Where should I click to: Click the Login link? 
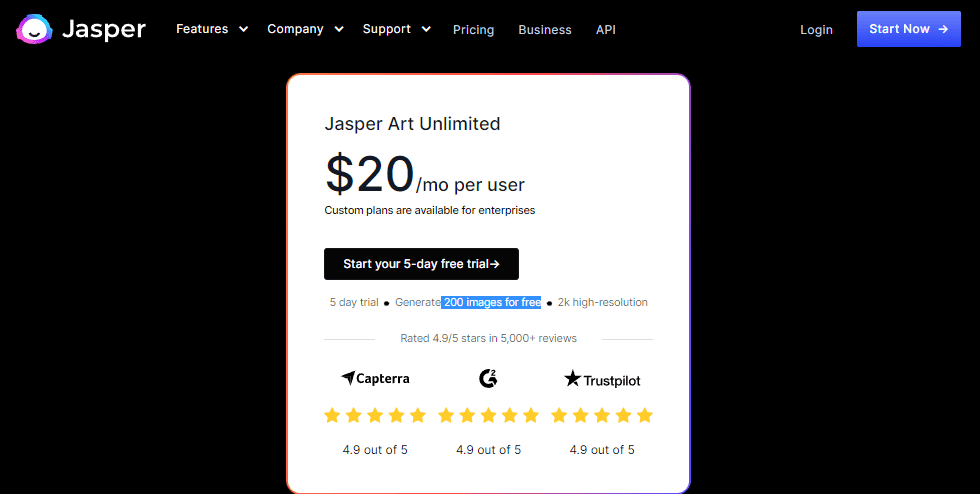(x=816, y=30)
